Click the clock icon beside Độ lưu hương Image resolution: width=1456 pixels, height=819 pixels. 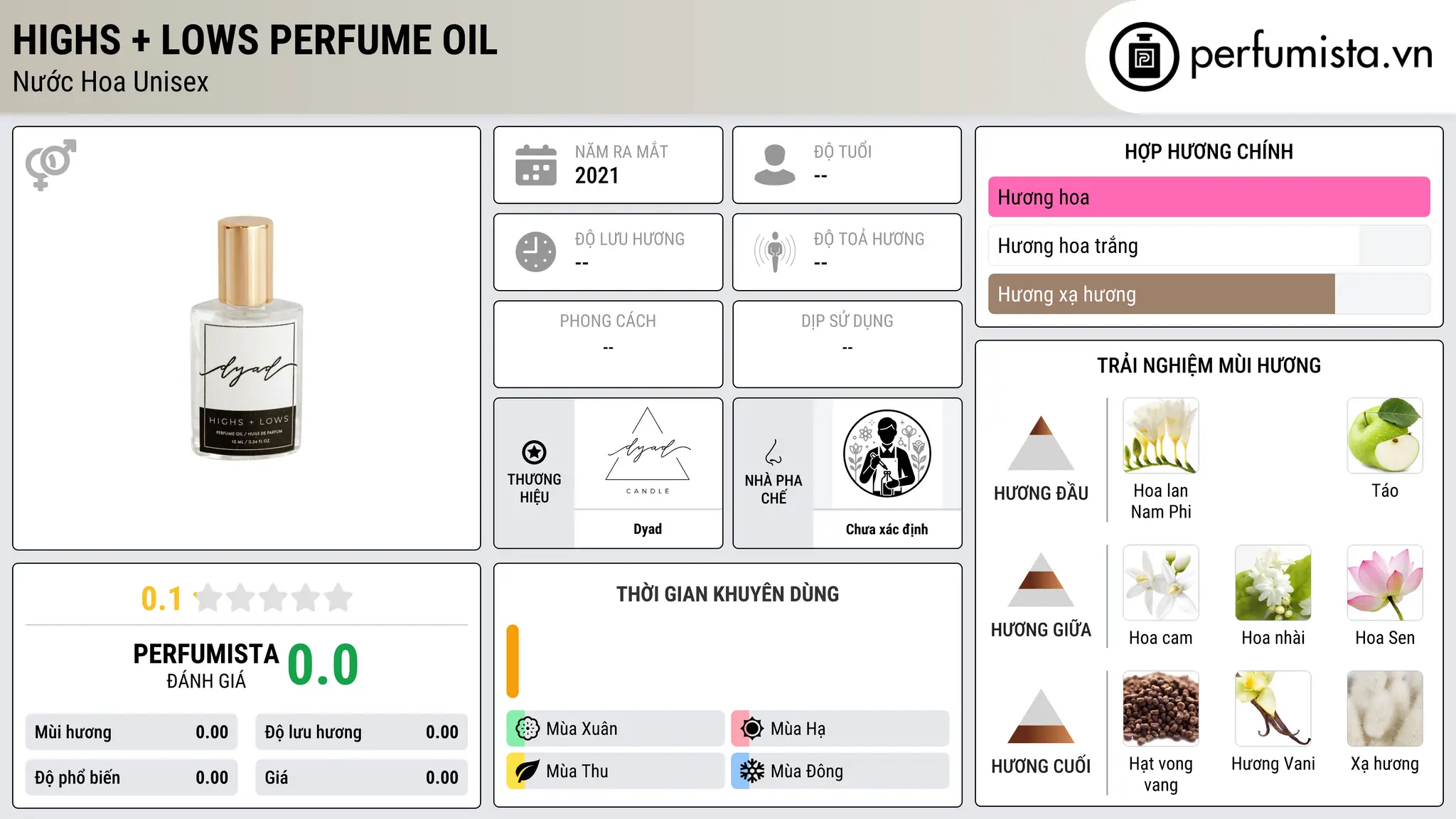[x=536, y=252]
